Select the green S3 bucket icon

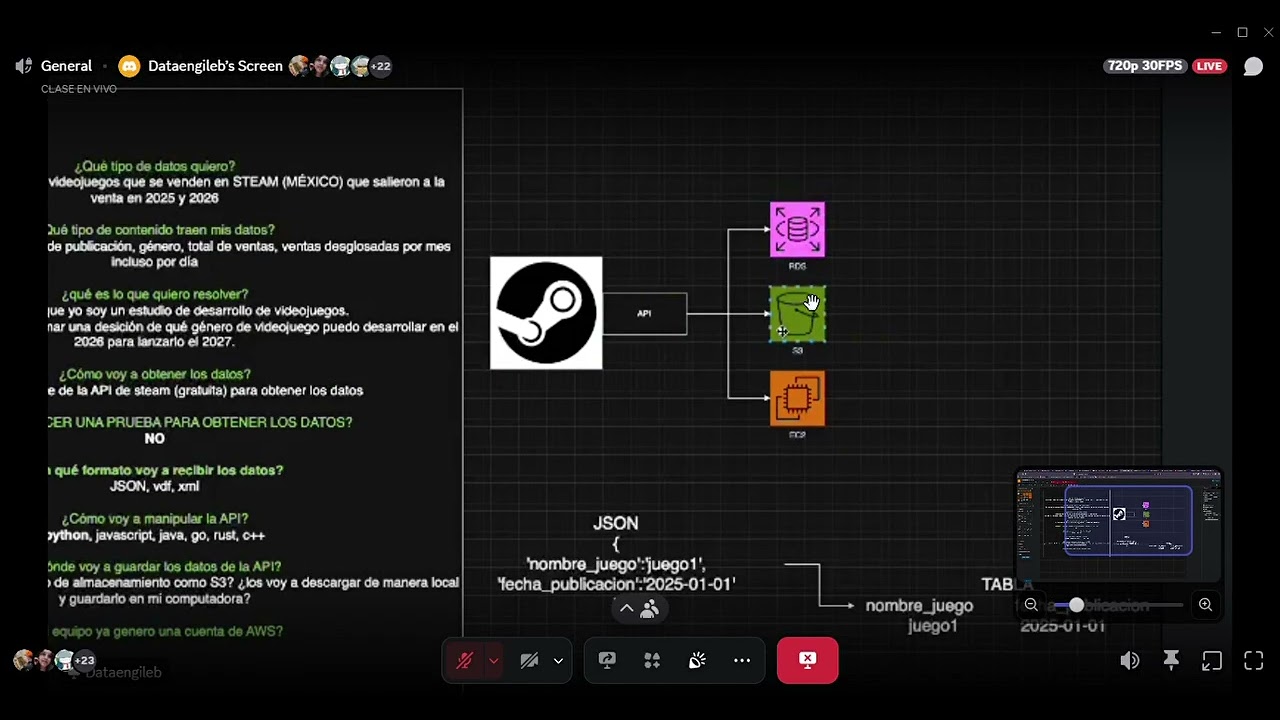797,314
